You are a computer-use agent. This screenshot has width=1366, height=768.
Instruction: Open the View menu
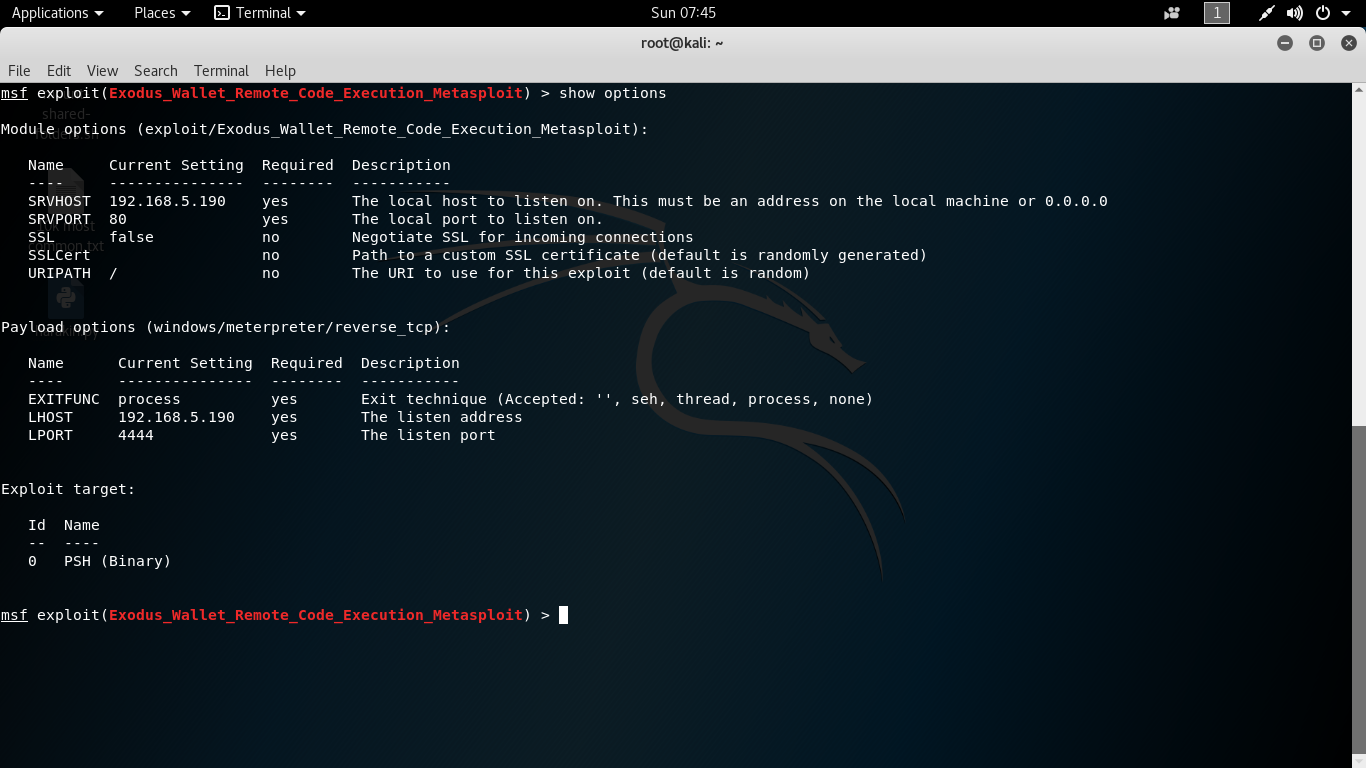pos(102,71)
